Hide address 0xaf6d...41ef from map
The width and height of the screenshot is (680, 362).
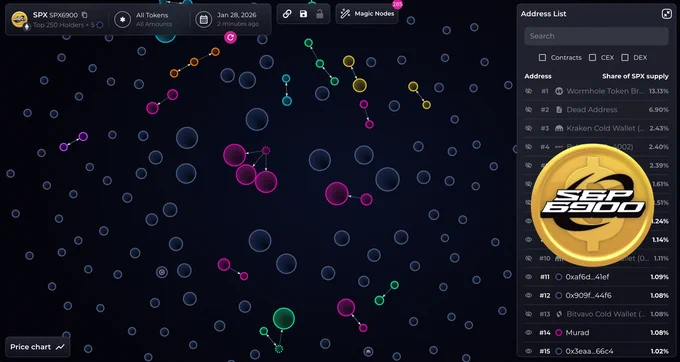(528, 277)
